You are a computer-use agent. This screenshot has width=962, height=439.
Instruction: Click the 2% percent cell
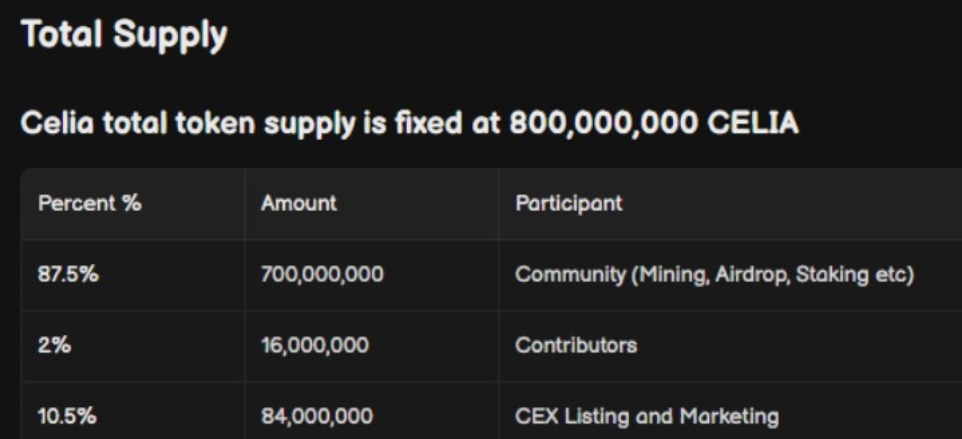pos(51,345)
